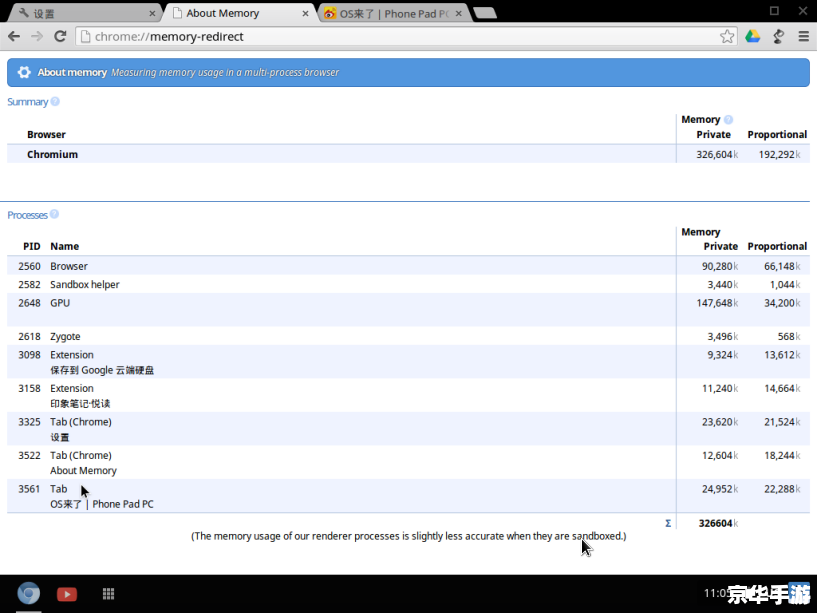This screenshot has width=817, height=613.
Task: Click PID 3561
Action: (29, 488)
